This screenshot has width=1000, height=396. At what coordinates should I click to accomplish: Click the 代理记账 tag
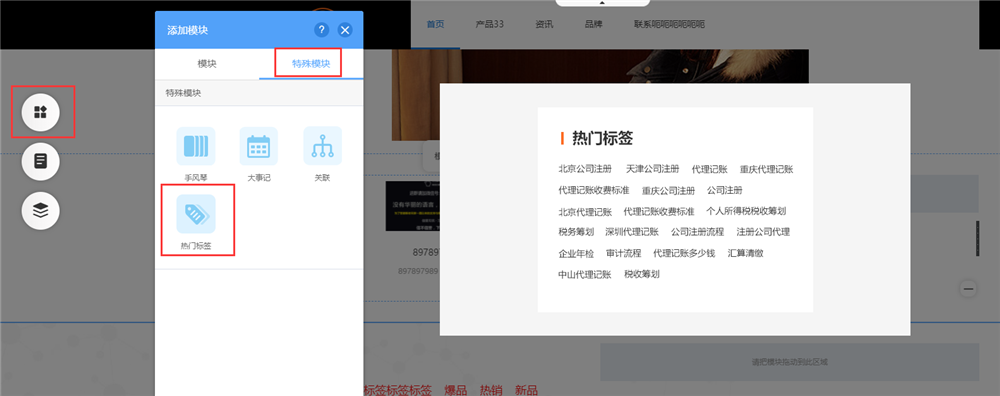[x=710, y=169]
